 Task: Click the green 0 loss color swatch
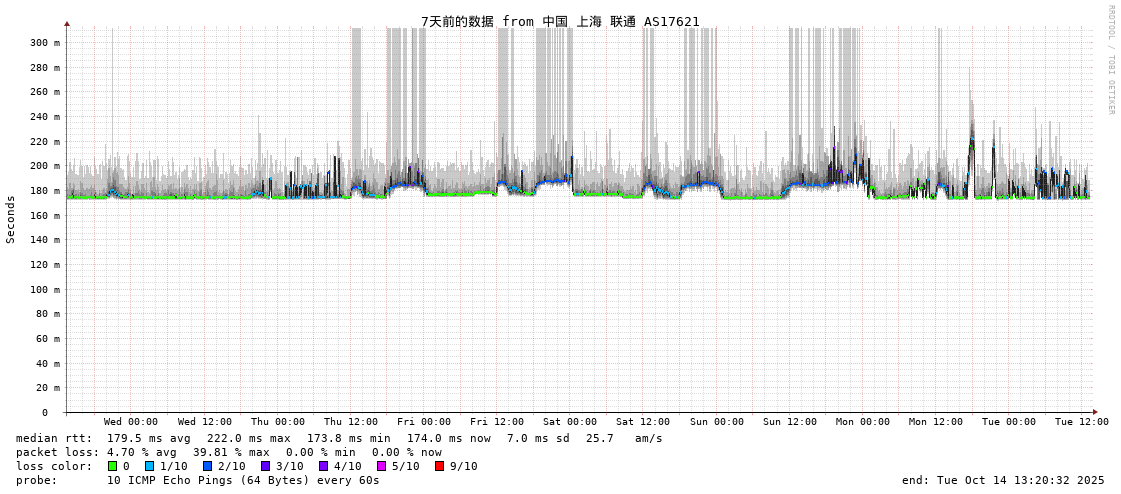113,466
